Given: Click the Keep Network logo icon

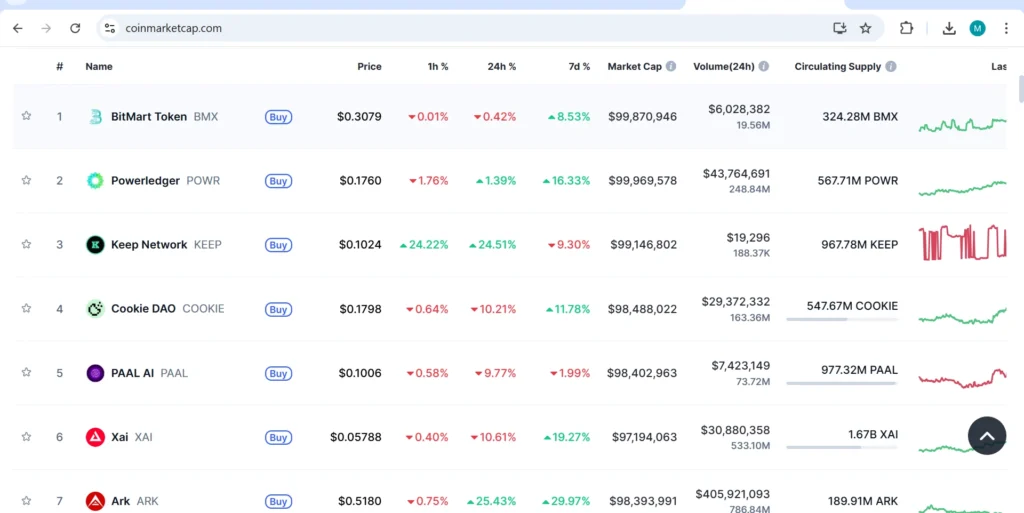Looking at the screenshot, I should [x=95, y=245].
